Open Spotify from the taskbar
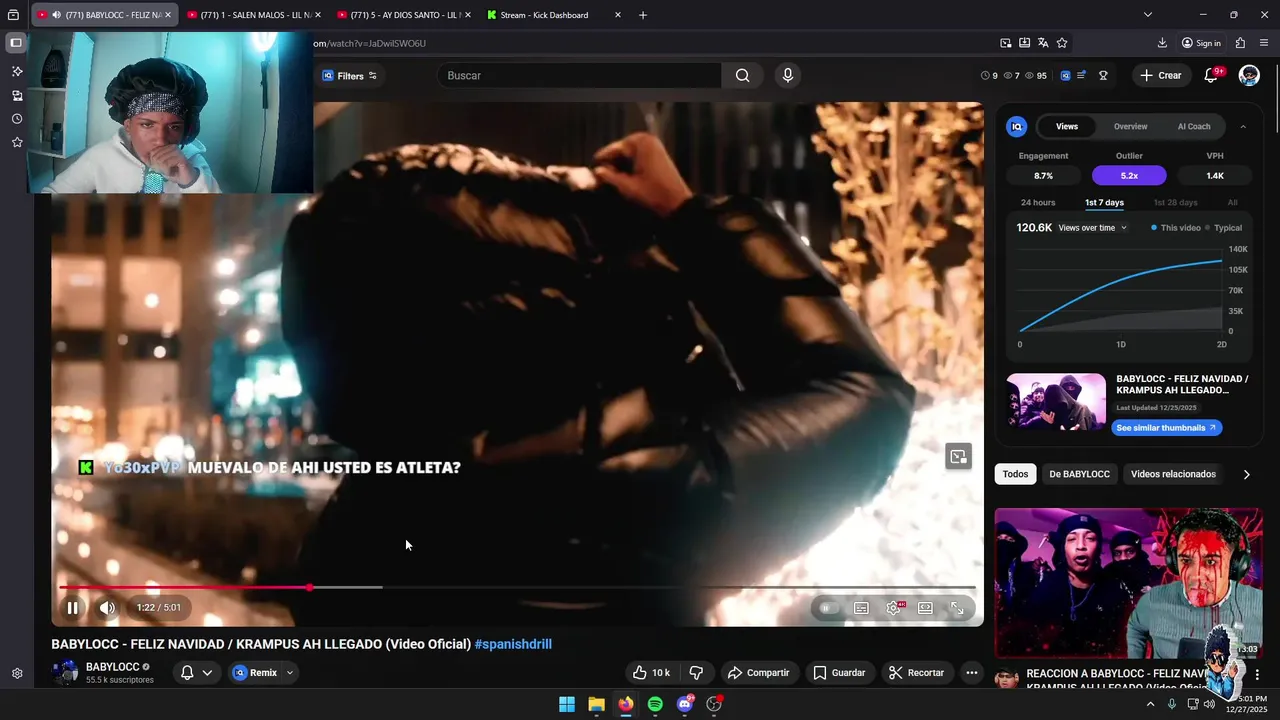This screenshot has height=720, width=1280. [655, 704]
